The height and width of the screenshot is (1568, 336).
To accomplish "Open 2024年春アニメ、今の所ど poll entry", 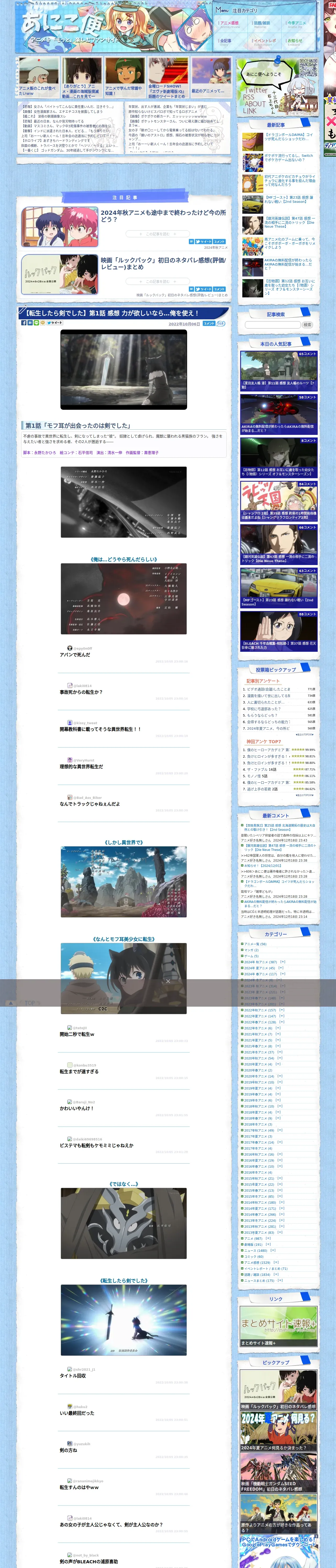I will click(268, 728).
